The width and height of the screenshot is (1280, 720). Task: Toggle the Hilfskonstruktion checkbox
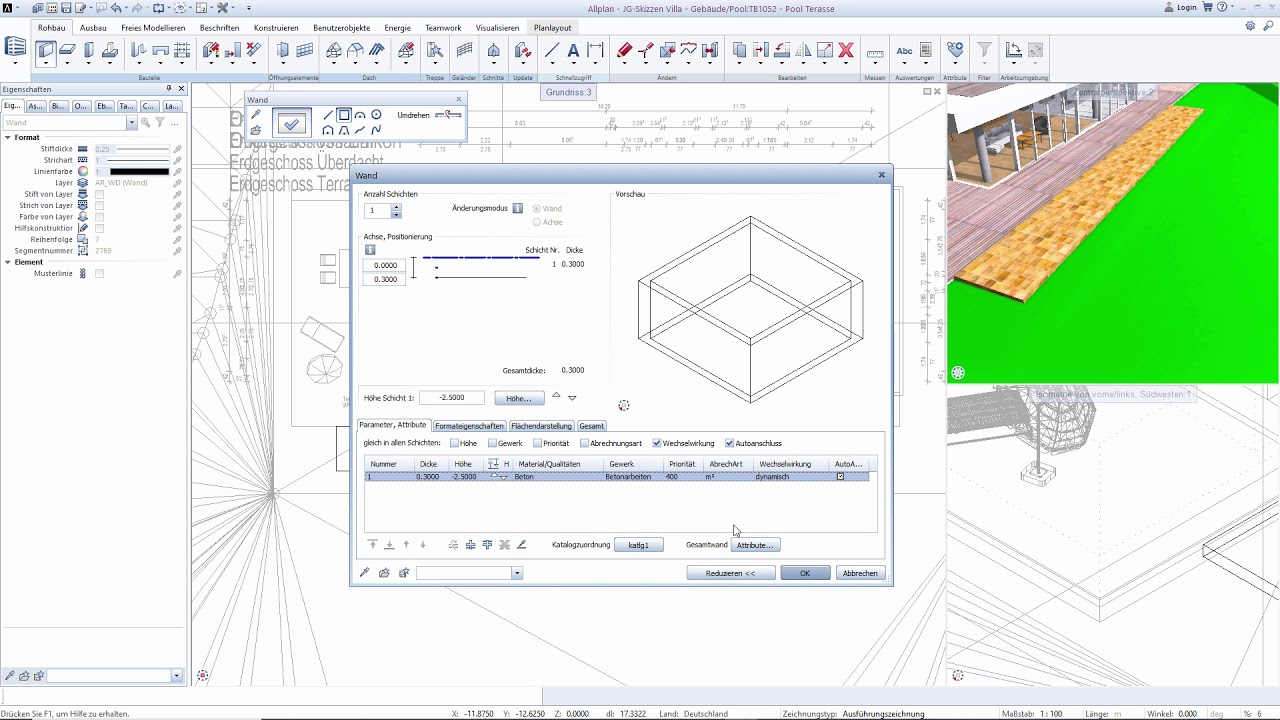click(x=99, y=228)
